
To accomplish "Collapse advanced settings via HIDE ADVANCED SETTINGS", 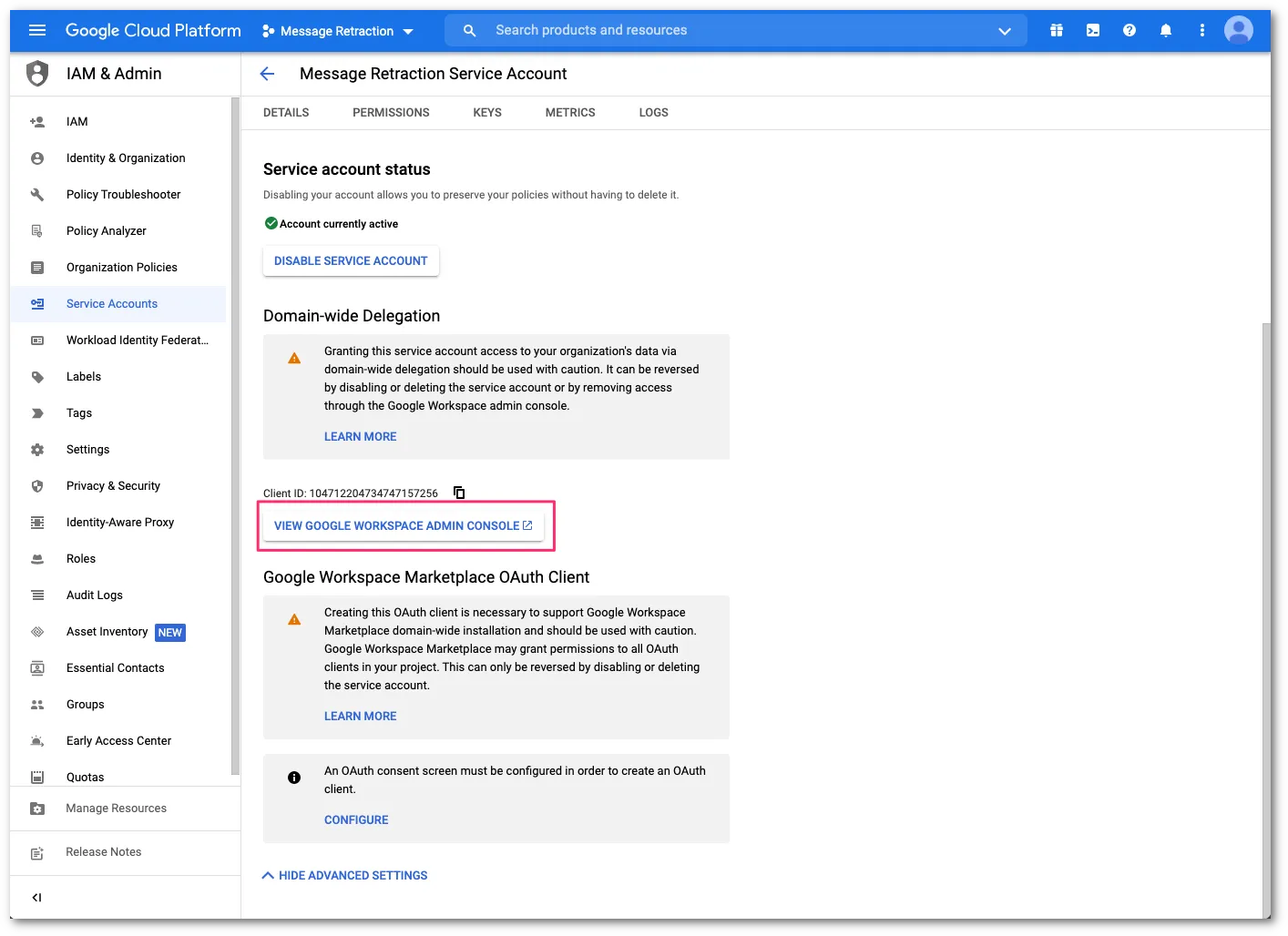I will [344, 875].
